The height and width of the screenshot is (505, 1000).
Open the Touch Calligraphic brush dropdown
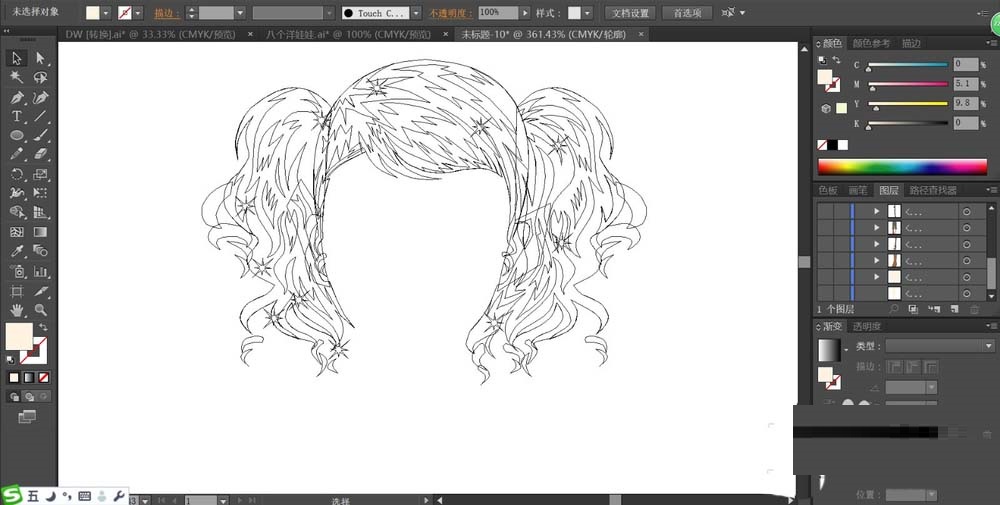pyautogui.click(x=418, y=13)
